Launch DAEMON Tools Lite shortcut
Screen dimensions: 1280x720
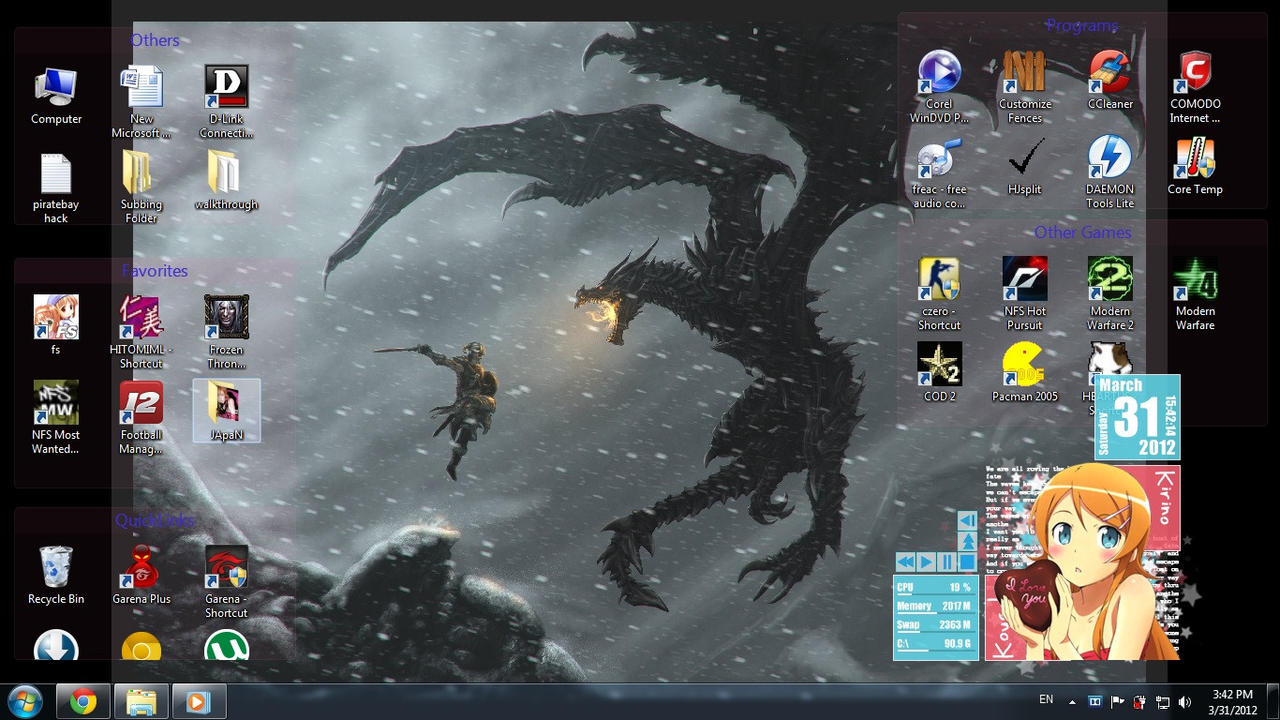click(1110, 160)
